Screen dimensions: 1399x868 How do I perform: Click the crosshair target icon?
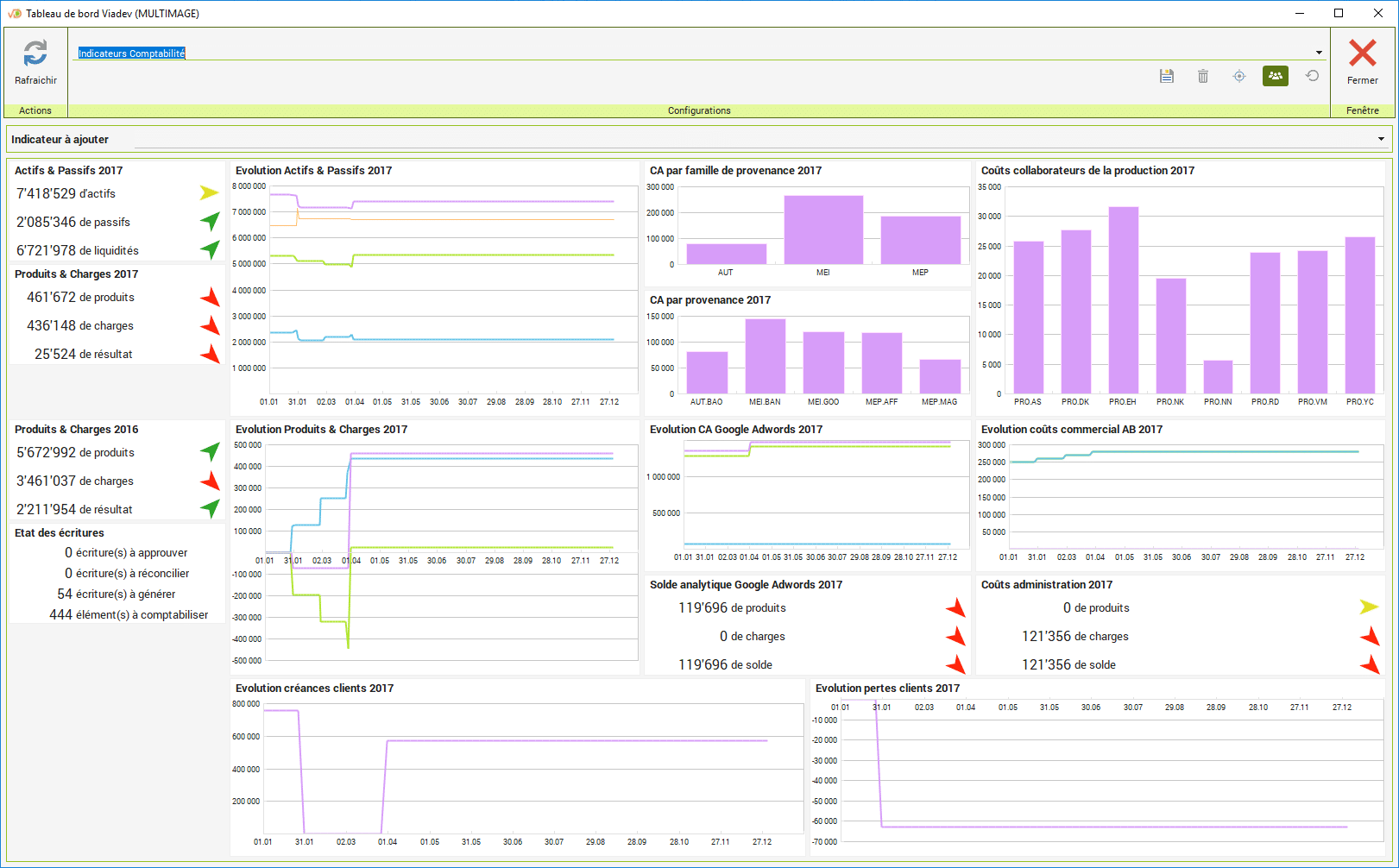[x=1238, y=76]
